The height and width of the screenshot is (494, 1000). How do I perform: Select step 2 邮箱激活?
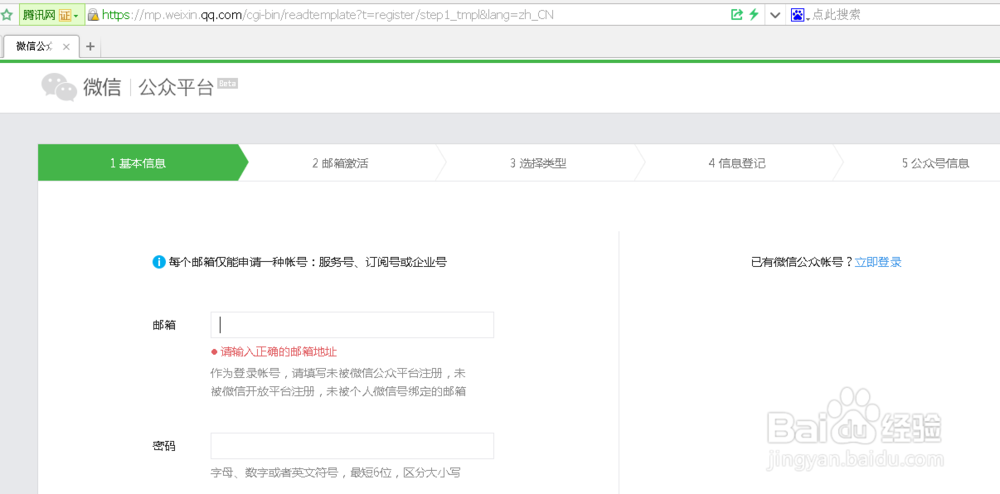pyautogui.click(x=341, y=163)
